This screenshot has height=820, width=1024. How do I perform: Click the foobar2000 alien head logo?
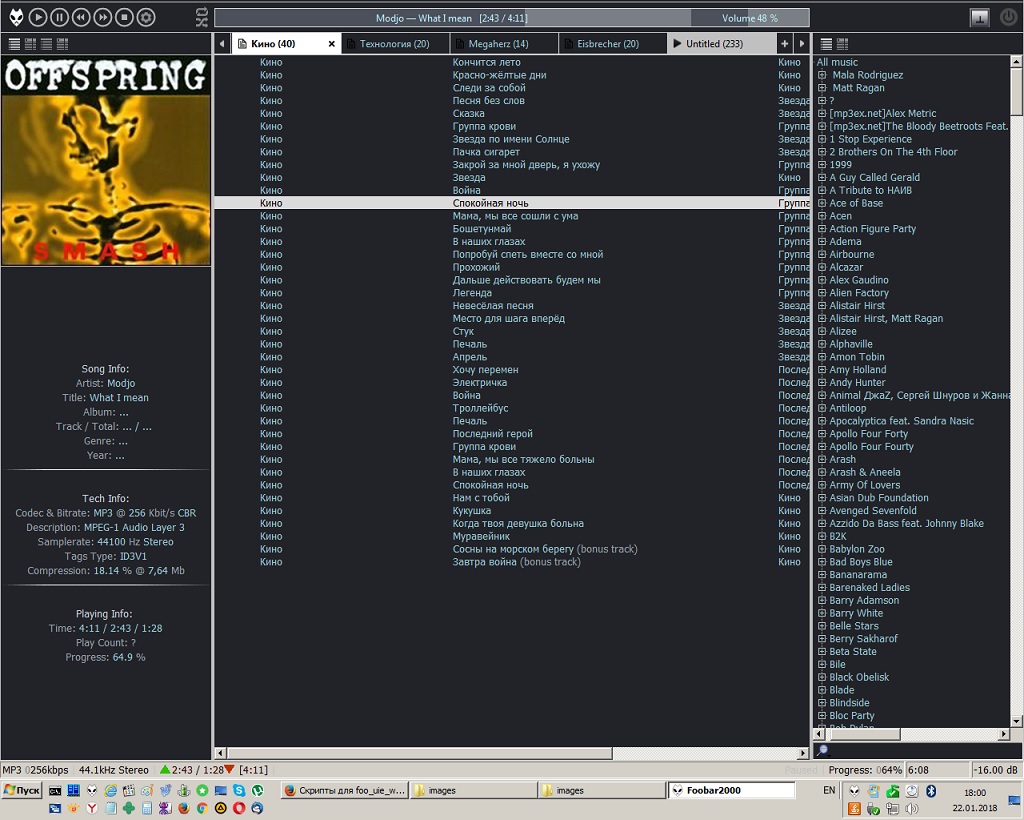(14, 17)
